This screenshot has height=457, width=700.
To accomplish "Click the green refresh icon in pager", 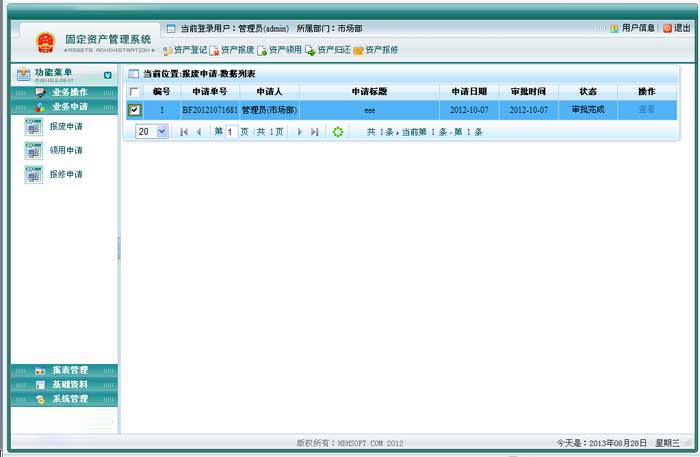I will [x=338, y=132].
